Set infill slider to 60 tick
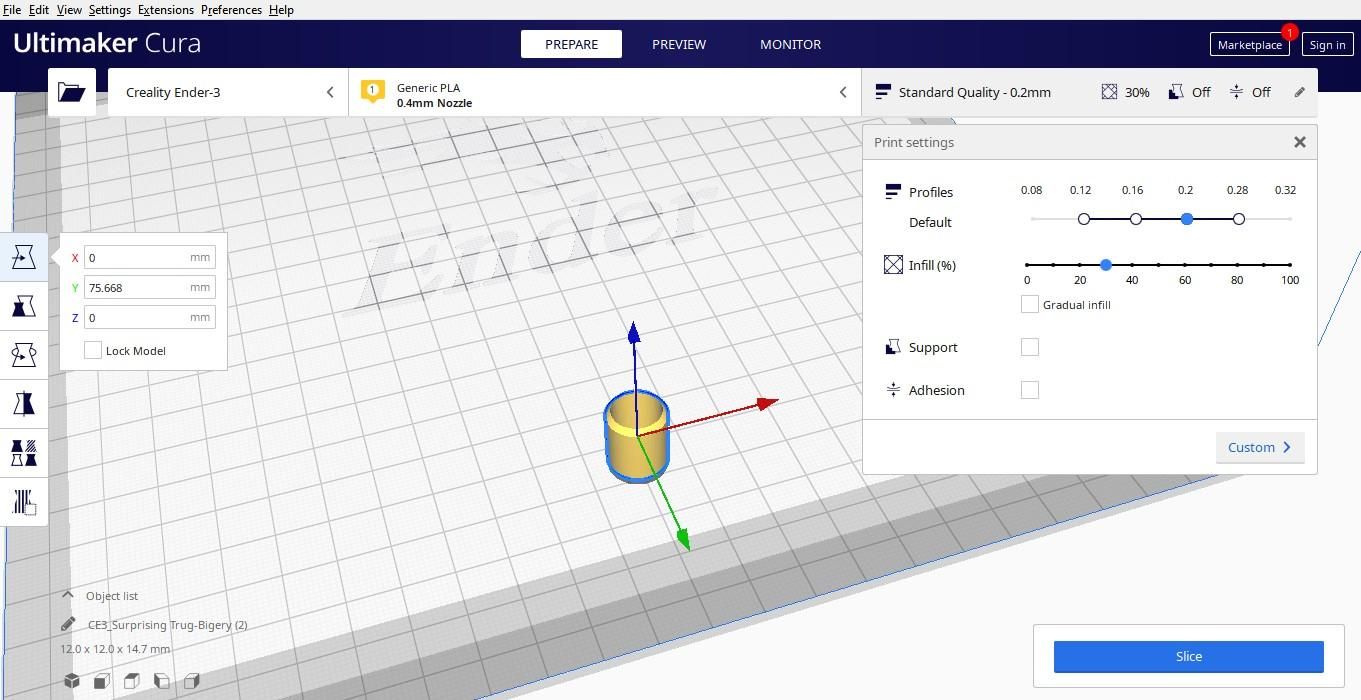Viewport: 1361px width, 700px height. coord(1184,265)
